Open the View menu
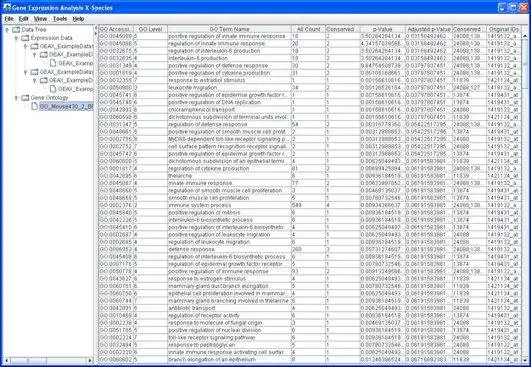This screenshot has width=531, height=367. click(x=40, y=19)
